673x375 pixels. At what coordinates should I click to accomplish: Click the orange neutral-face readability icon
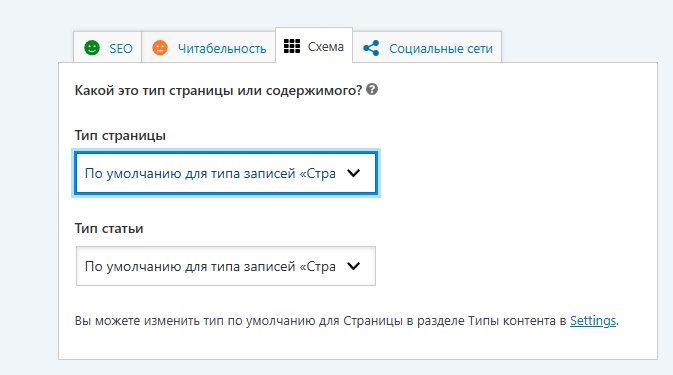tap(160, 48)
